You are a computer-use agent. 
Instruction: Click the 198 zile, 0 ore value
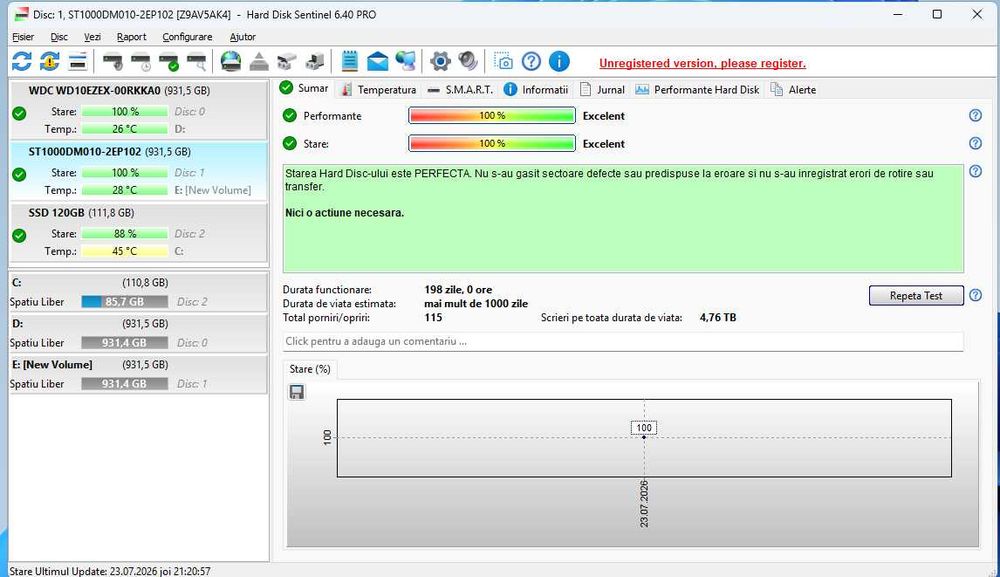click(458, 289)
